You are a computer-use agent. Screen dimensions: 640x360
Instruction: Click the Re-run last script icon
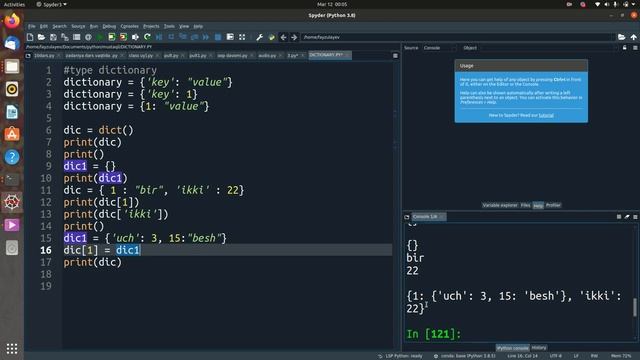coord(147,37)
